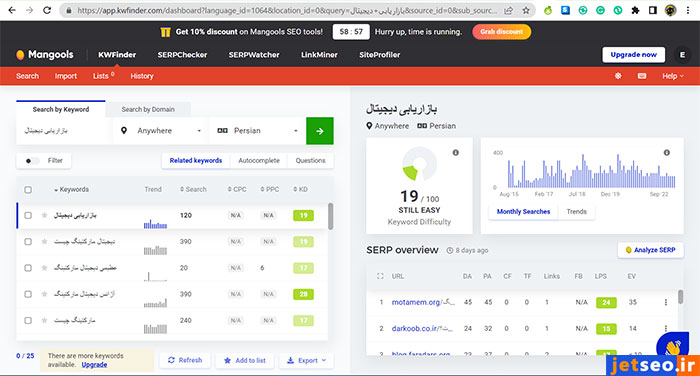700x376 pixels.
Task: Reload the page with the browser refresh icon
Action: tap(47, 10)
